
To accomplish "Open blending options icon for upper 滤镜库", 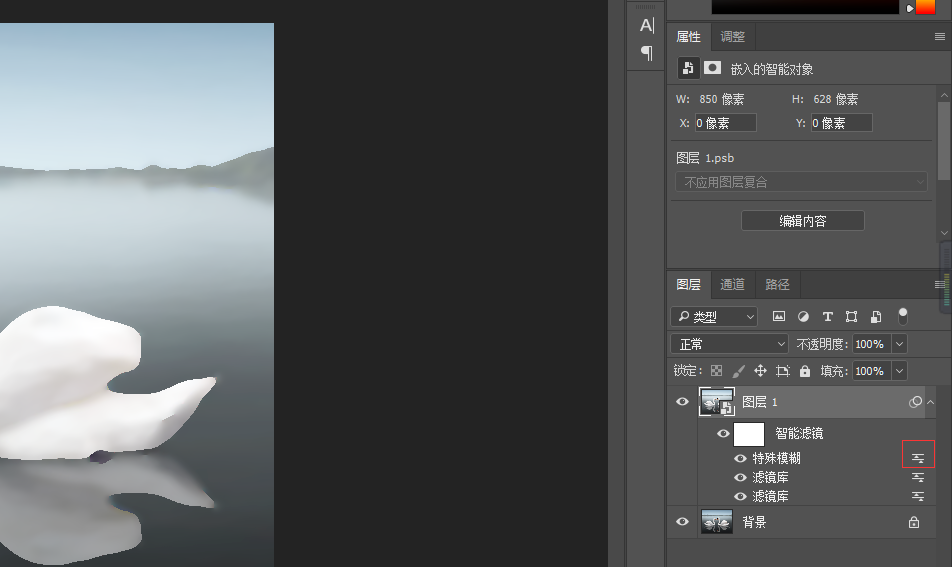I will (x=918, y=477).
